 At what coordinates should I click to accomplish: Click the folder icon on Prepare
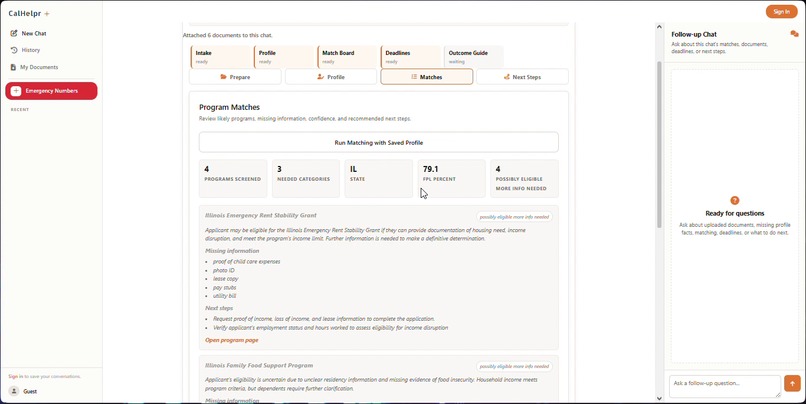[x=223, y=77]
